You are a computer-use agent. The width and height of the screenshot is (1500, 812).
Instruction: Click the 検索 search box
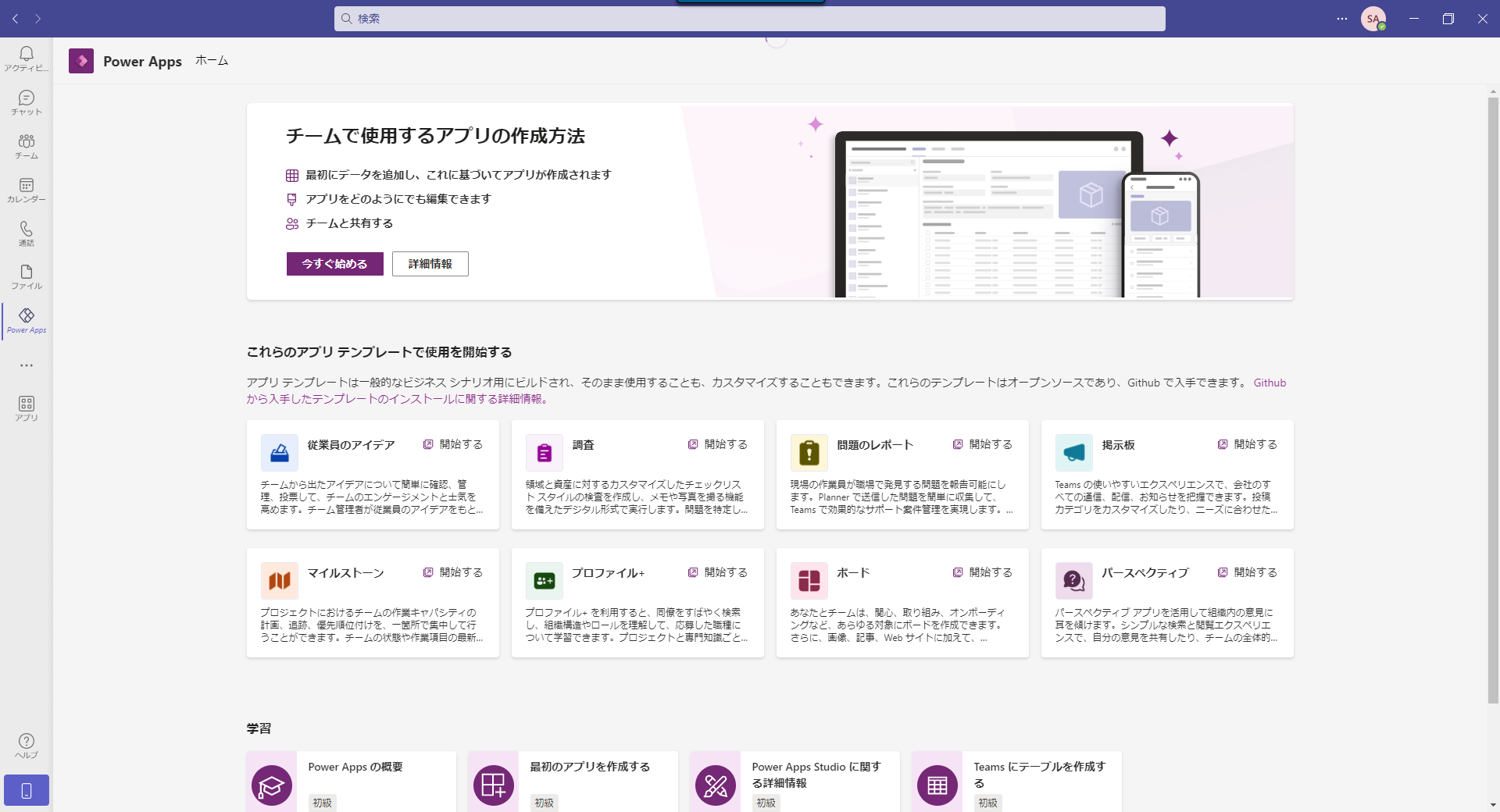[x=750, y=19]
